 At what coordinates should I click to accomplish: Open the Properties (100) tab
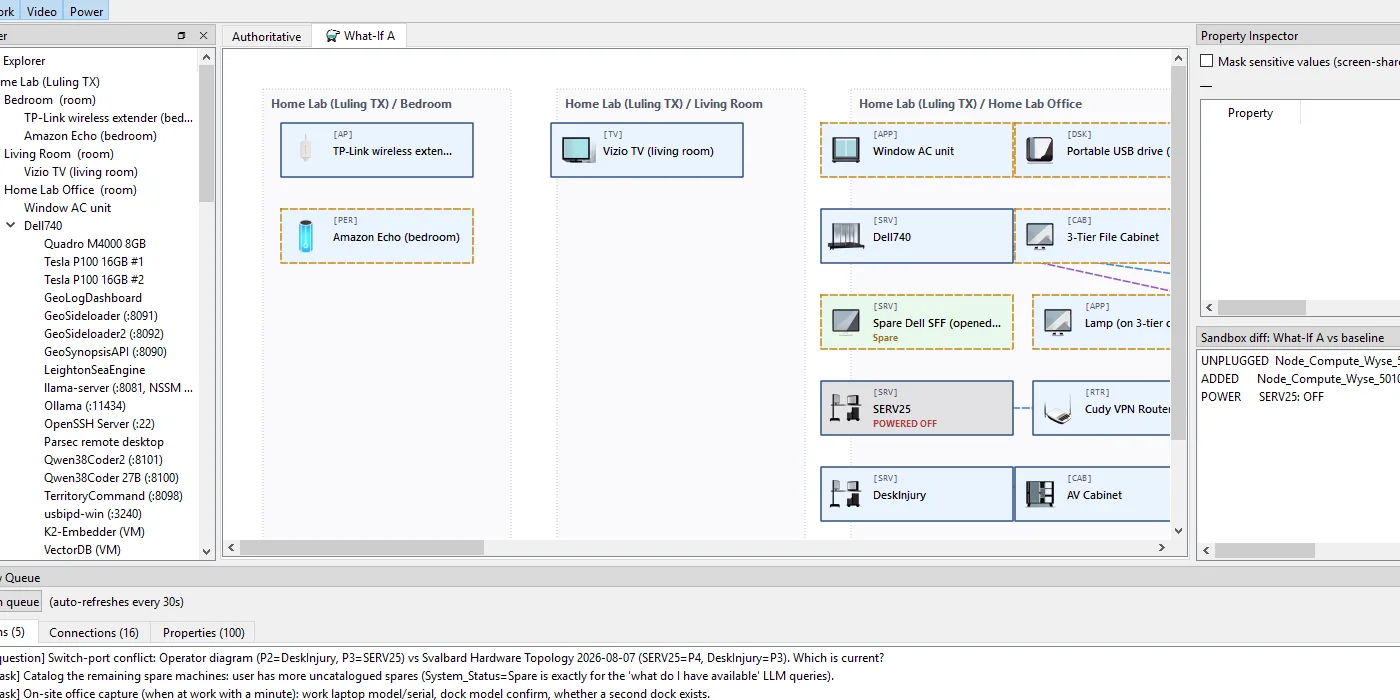tap(203, 632)
